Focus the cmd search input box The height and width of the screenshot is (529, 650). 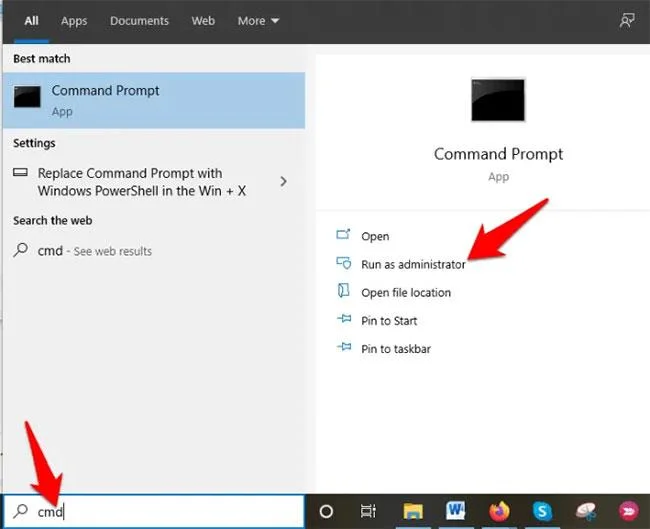point(154,512)
